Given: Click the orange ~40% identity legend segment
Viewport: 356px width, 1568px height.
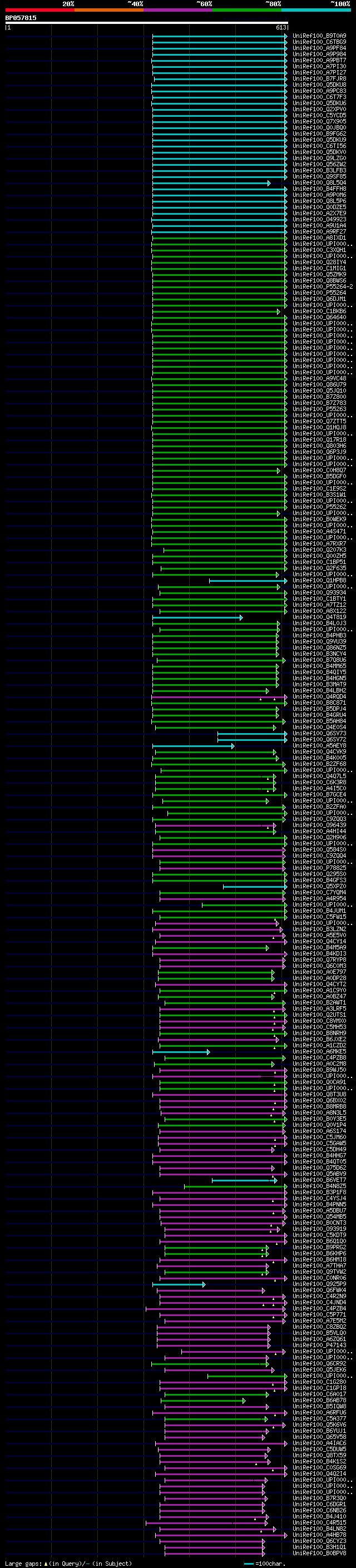Looking at the screenshot, I should pos(109,10).
